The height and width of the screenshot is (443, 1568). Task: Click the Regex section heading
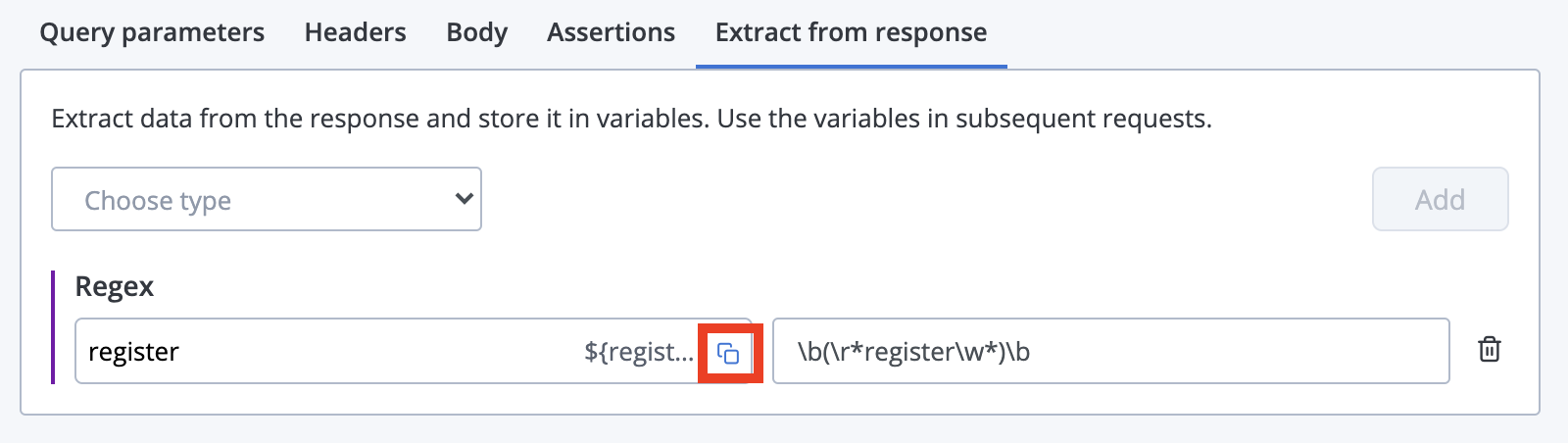(115, 287)
